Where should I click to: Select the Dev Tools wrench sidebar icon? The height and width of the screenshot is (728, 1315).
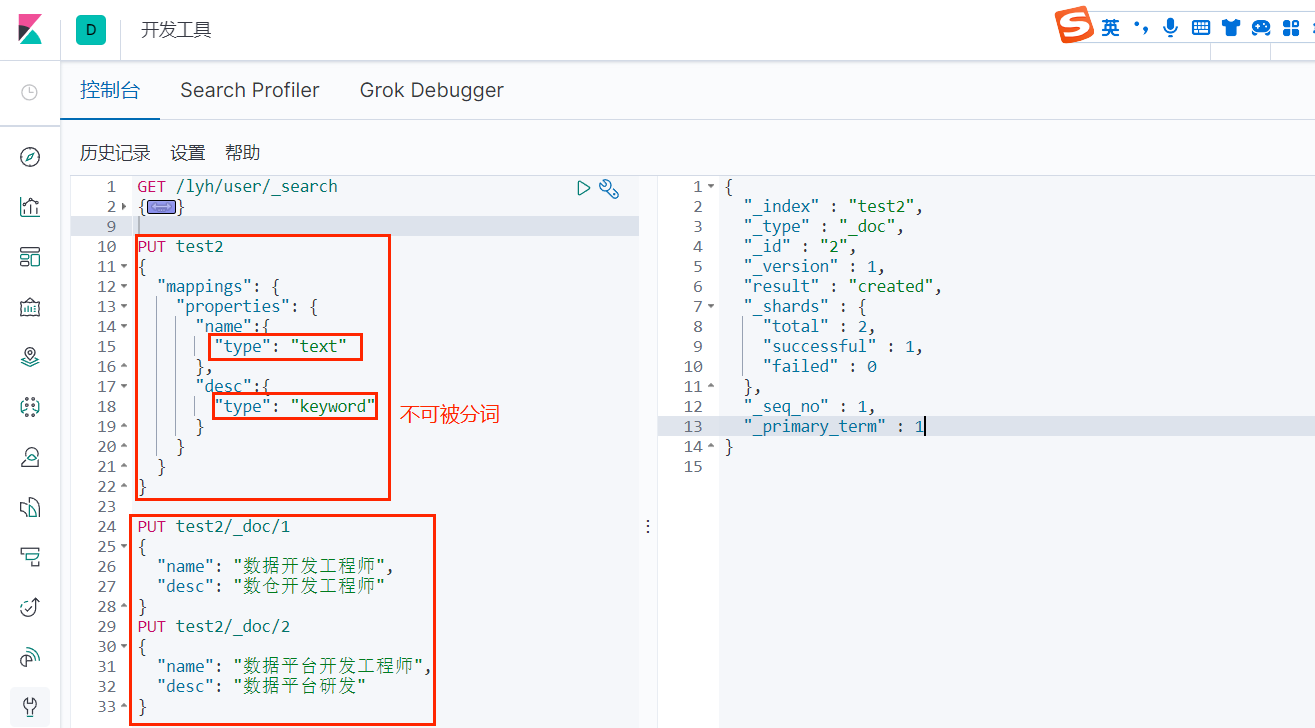(30, 707)
